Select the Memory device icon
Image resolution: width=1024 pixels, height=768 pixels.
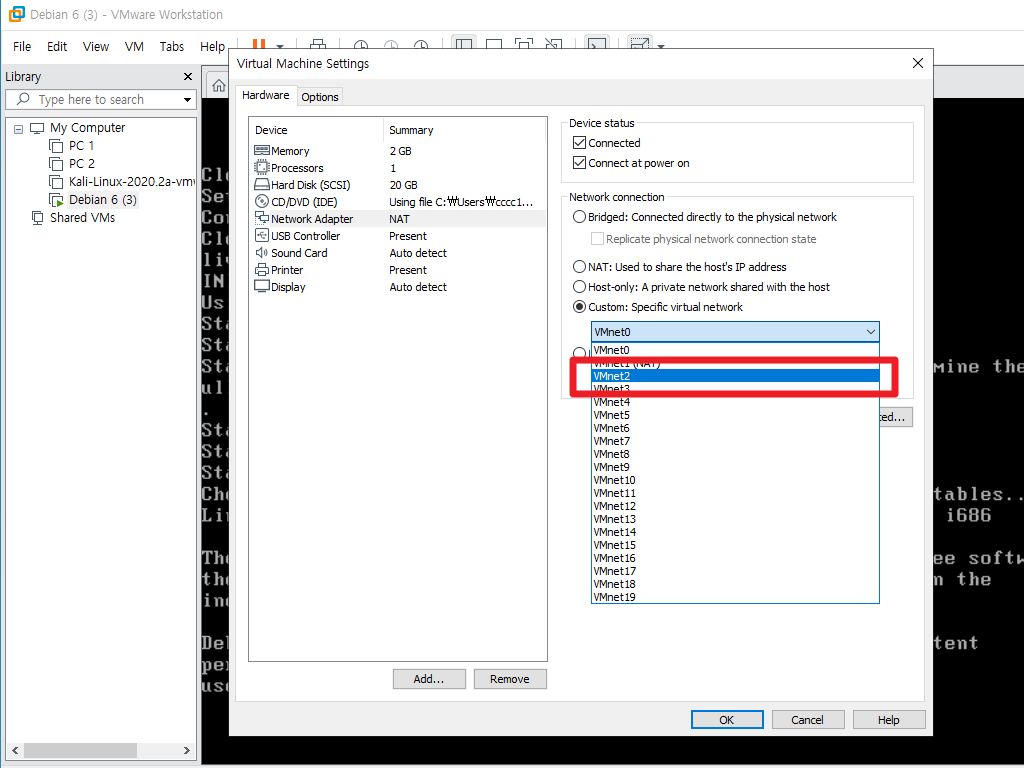pos(262,151)
